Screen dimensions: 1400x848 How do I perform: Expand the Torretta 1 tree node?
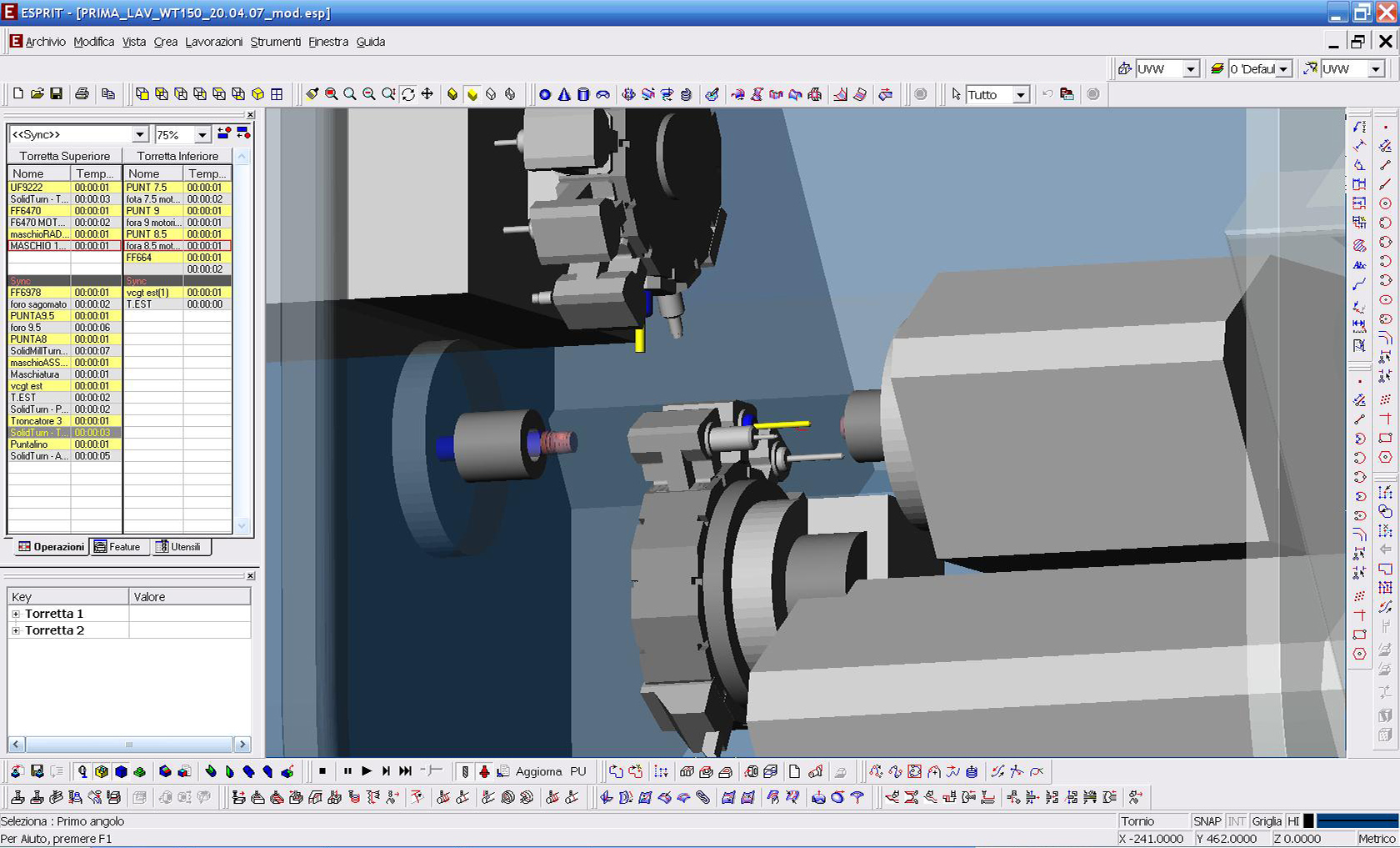(16, 614)
